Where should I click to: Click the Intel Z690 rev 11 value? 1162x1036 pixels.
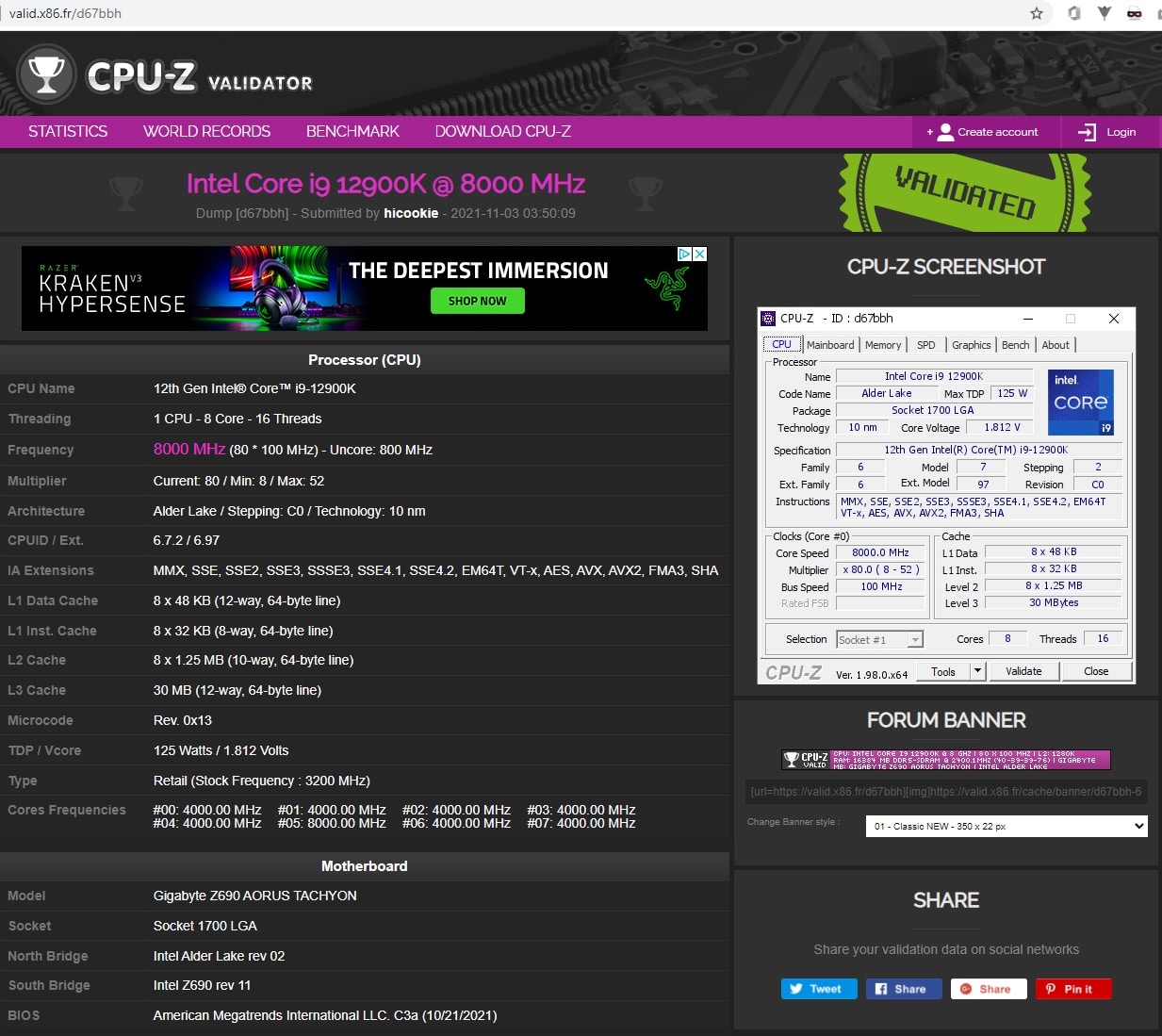point(202,986)
